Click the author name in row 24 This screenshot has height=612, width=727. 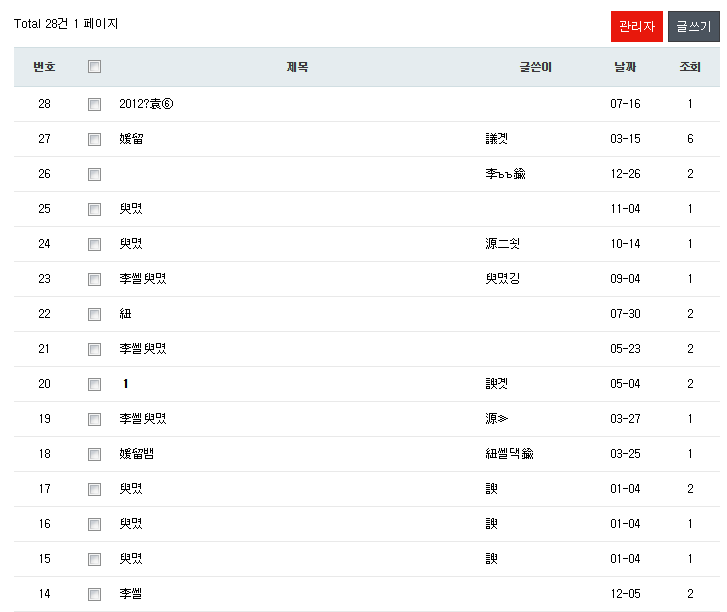503,243
